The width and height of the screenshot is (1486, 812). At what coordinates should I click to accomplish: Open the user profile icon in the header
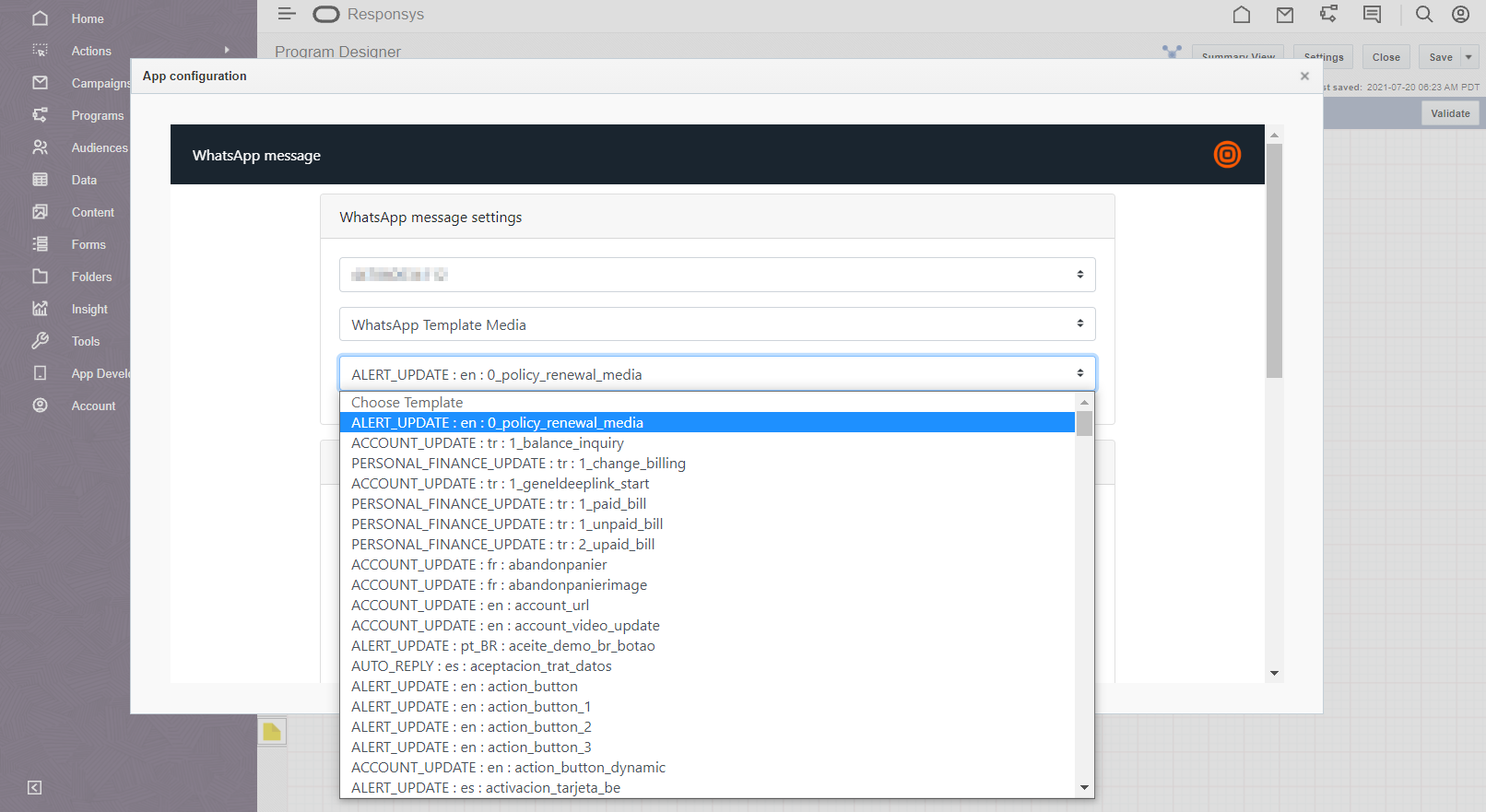click(x=1461, y=15)
